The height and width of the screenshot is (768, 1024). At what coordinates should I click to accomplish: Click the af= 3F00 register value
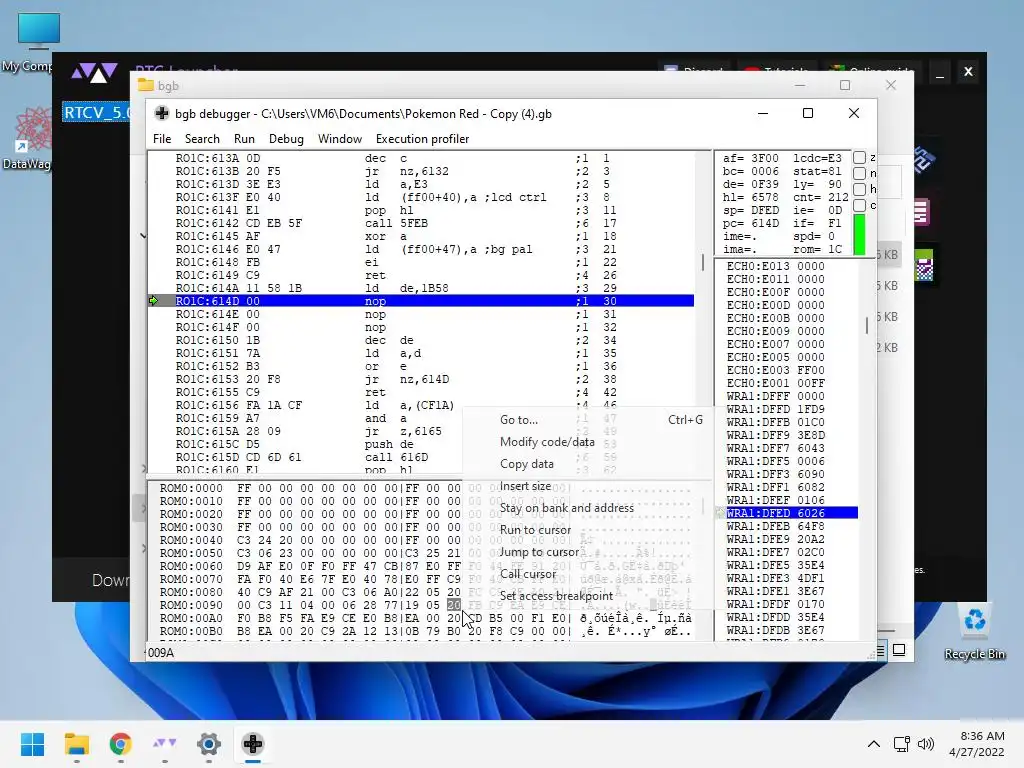point(751,158)
